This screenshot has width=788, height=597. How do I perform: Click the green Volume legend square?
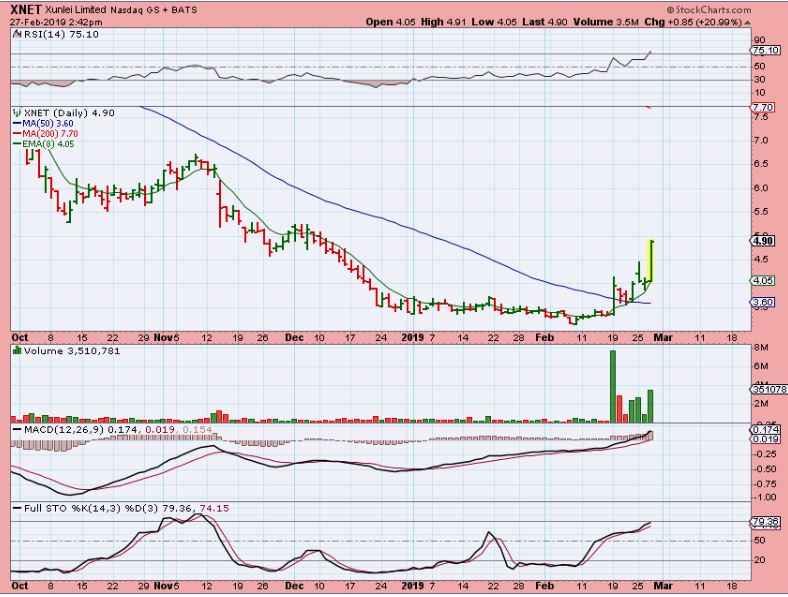tap(17, 351)
